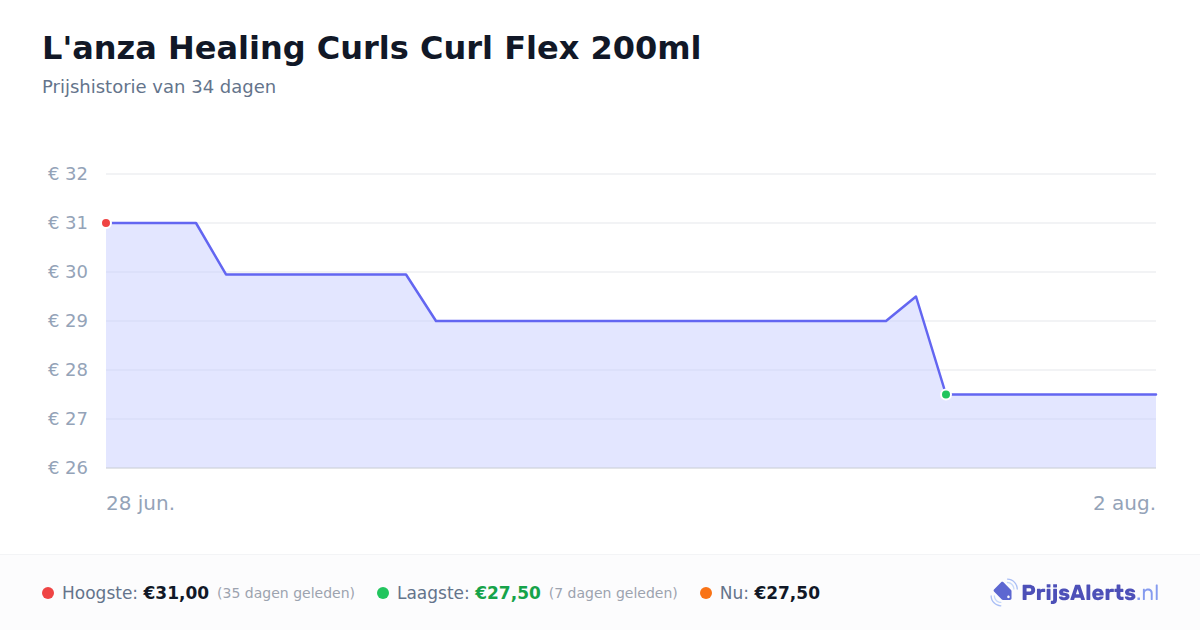Click the current Nu price €27,50

point(787,593)
